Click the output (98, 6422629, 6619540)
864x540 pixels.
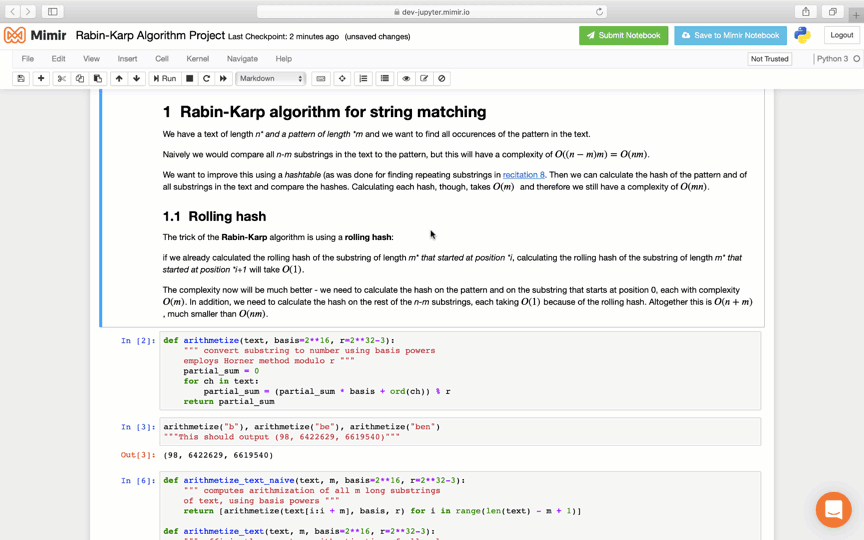point(218,455)
